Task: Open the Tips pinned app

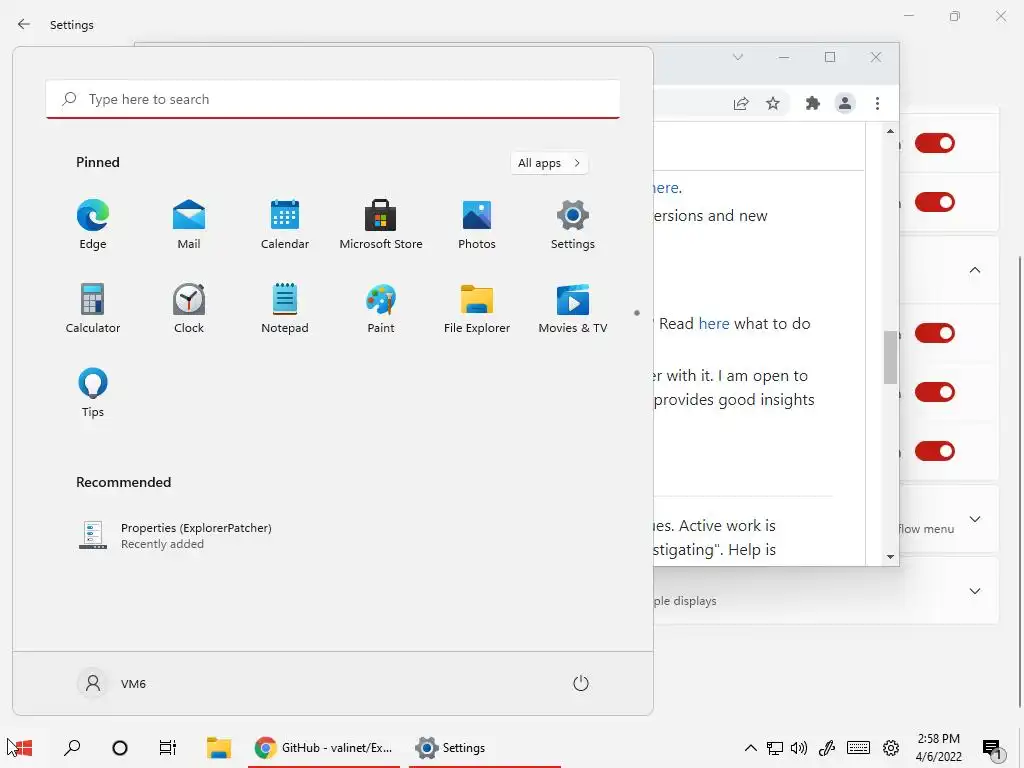Action: (x=93, y=392)
